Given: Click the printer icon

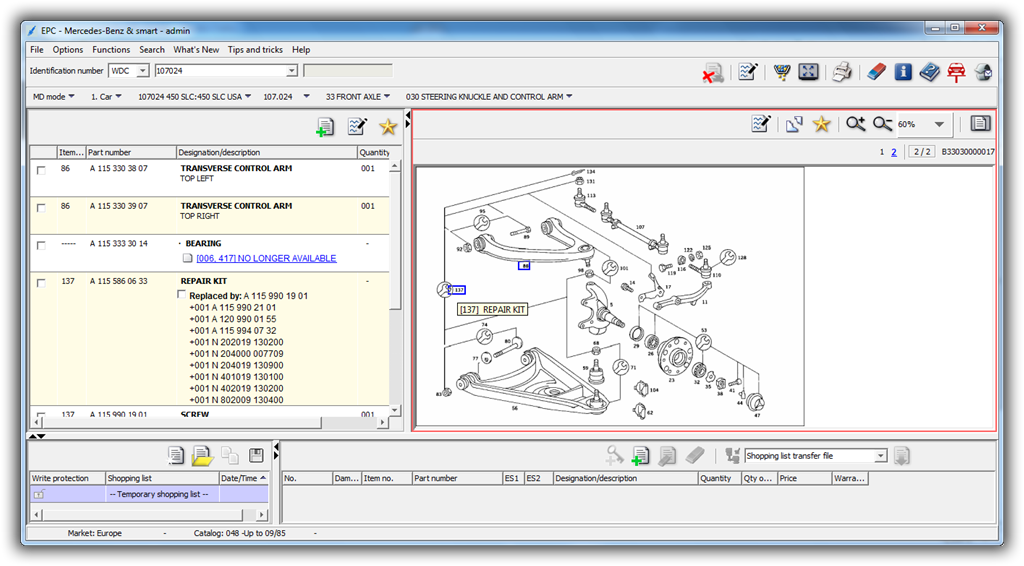Looking at the screenshot, I should pyautogui.click(x=842, y=72).
